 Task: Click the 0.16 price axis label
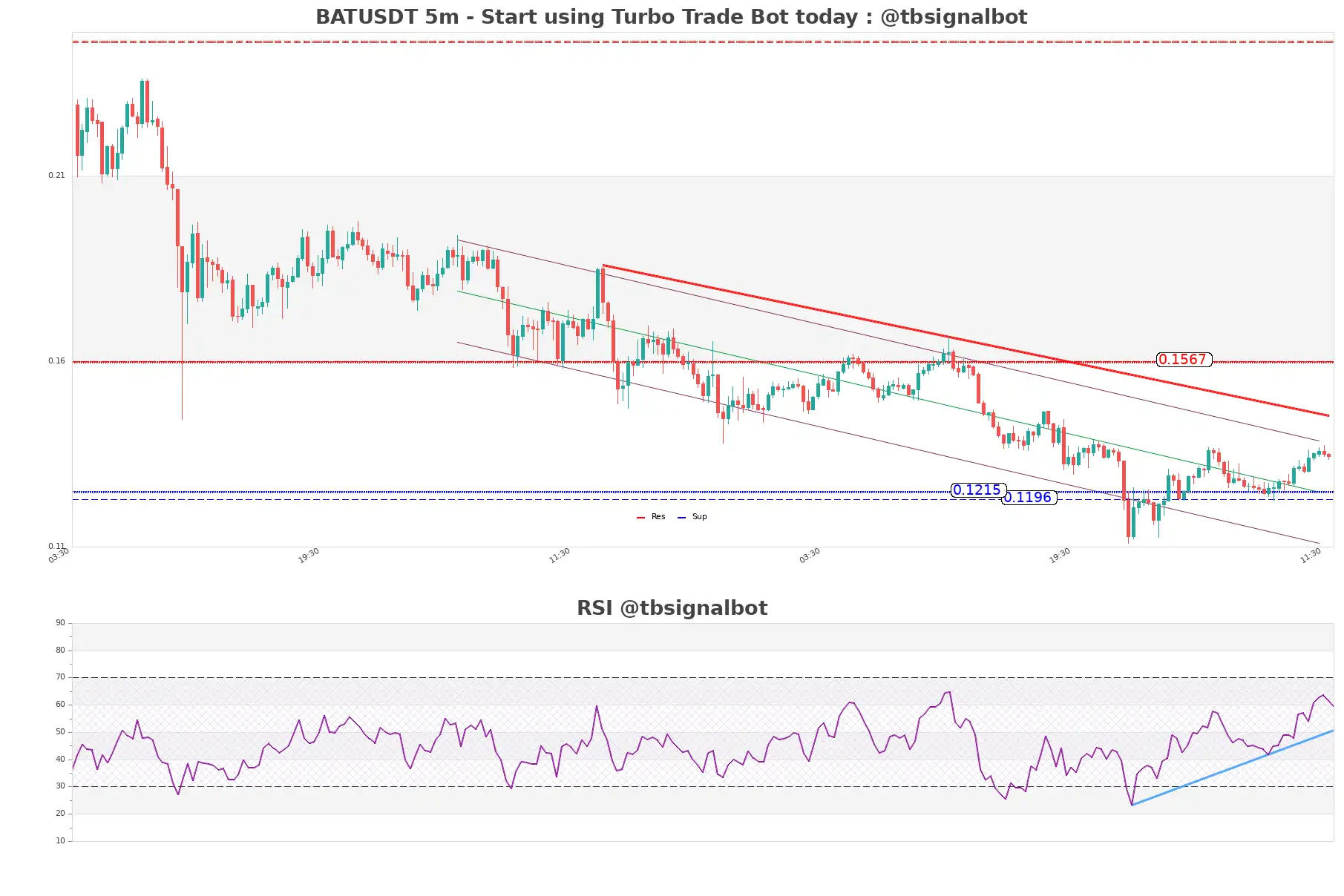tap(56, 361)
